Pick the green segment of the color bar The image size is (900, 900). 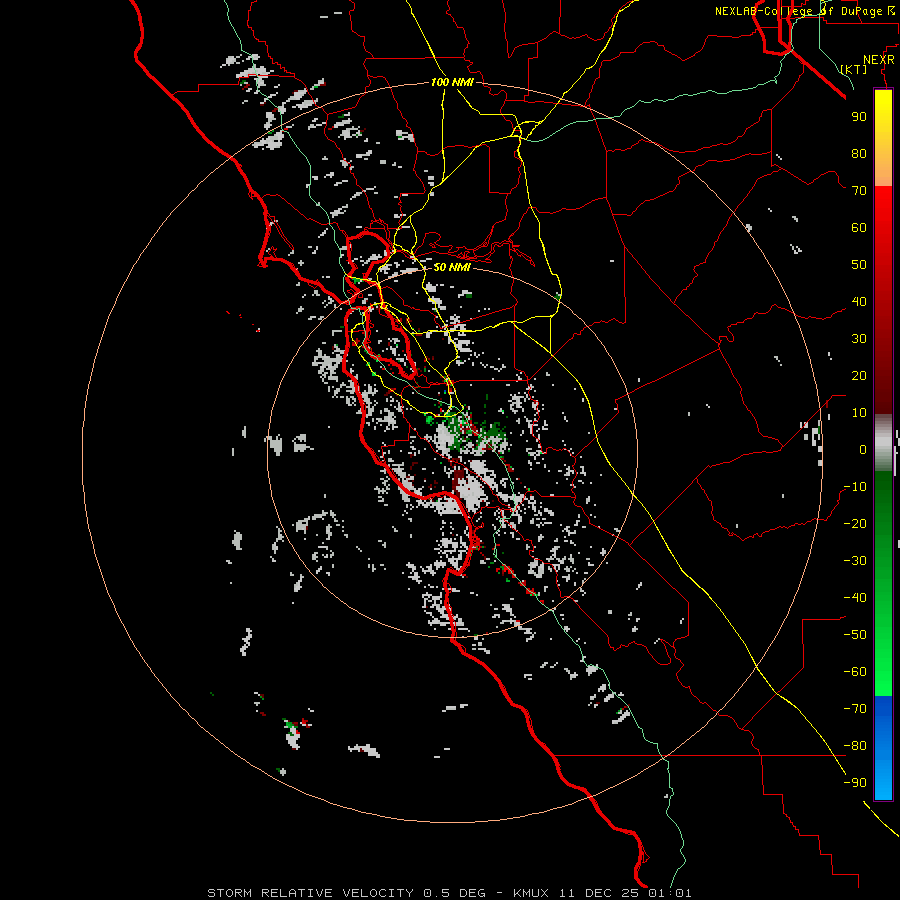pos(883,583)
